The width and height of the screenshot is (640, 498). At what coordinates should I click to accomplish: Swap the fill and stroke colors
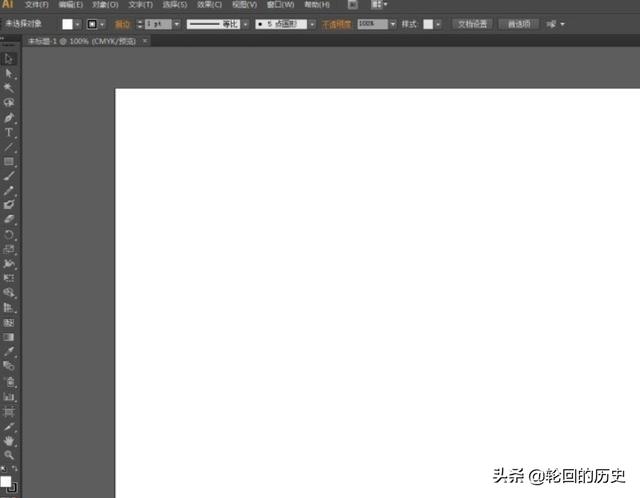click(x=15, y=468)
